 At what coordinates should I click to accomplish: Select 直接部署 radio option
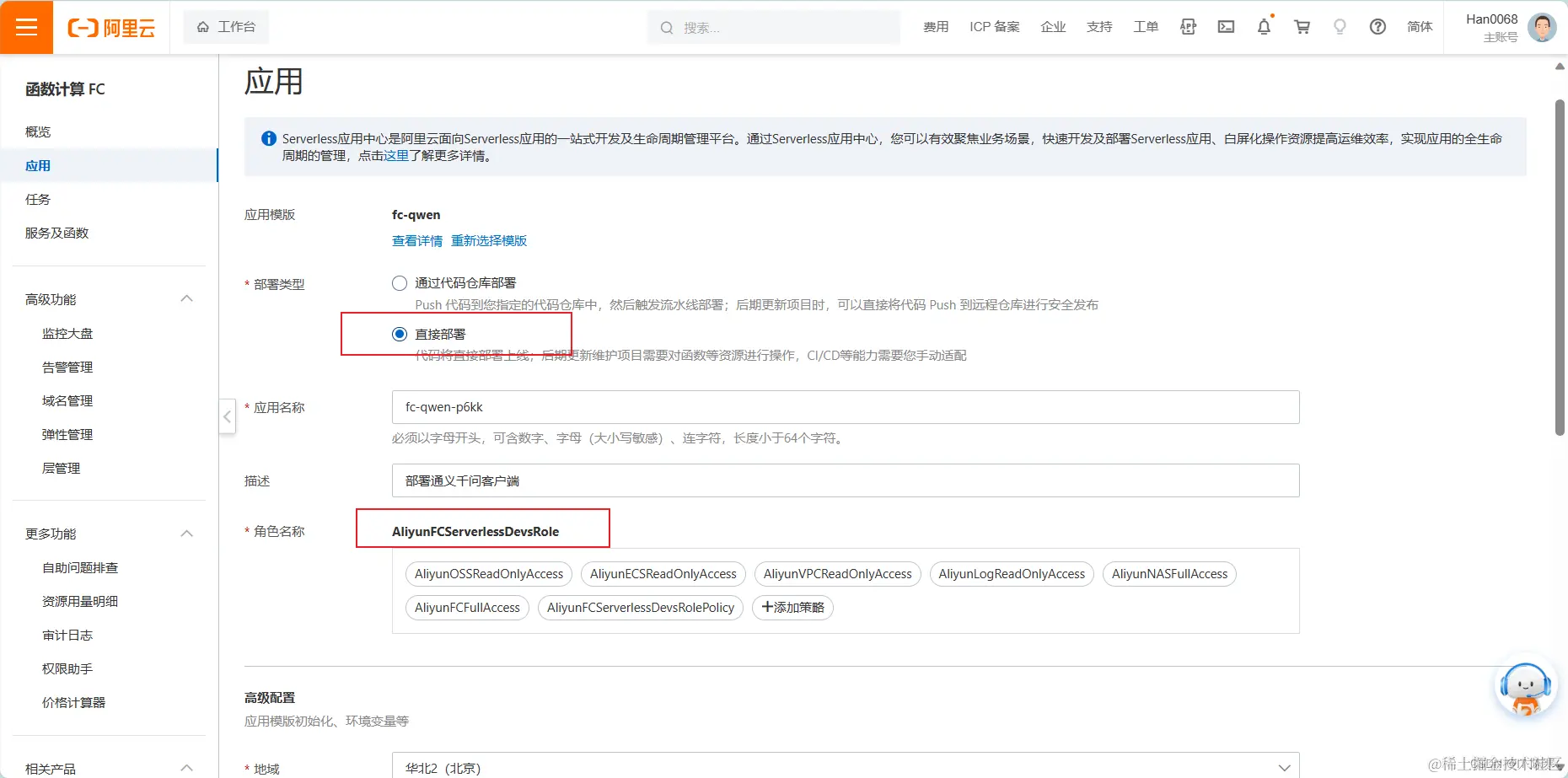pos(400,334)
